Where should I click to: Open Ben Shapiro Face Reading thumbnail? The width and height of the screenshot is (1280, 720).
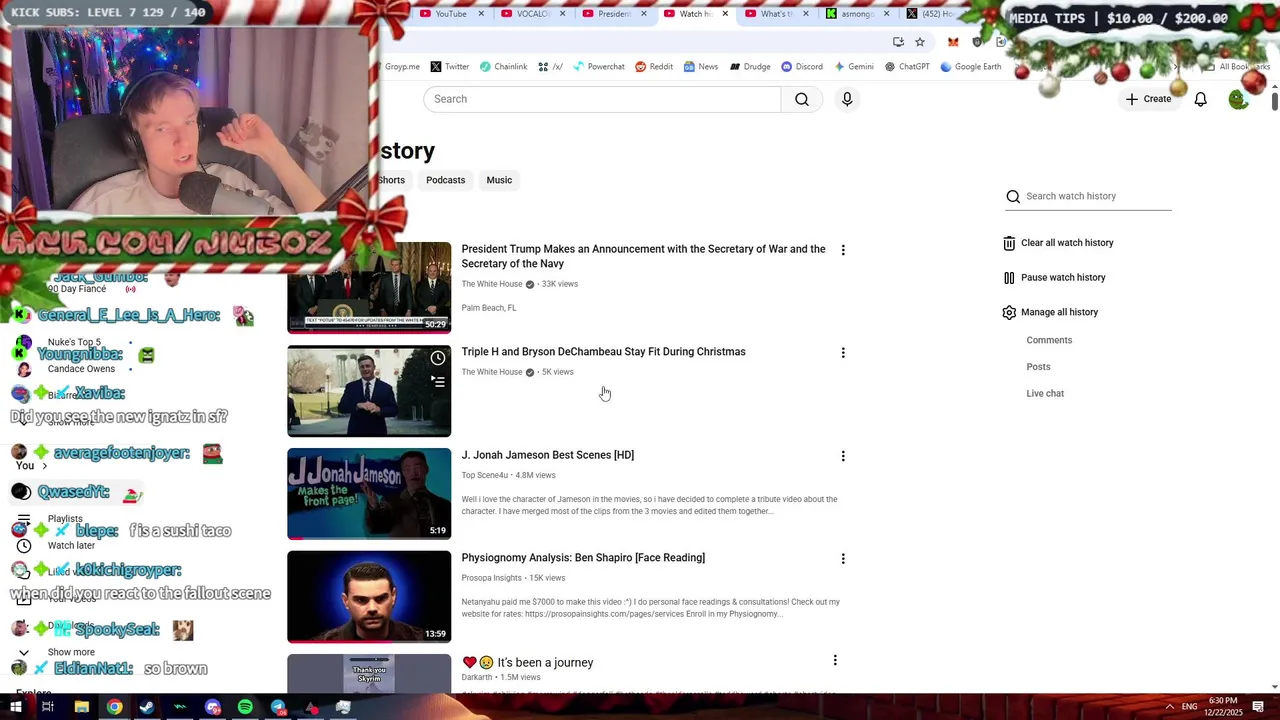[x=369, y=597]
